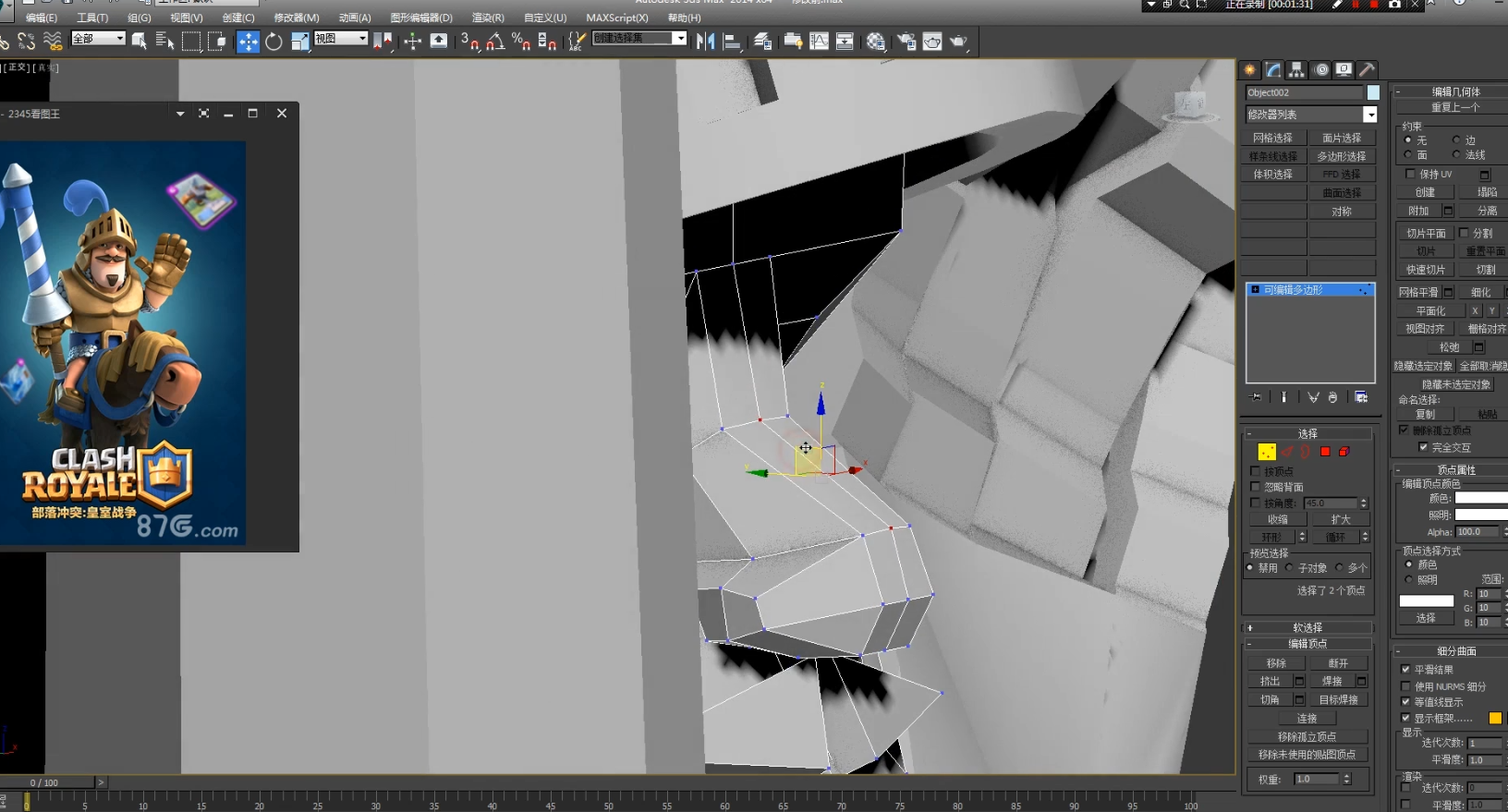The width and height of the screenshot is (1508, 812).
Task: Toggle 平滑结果 checkbox
Action: [1405, 670]
